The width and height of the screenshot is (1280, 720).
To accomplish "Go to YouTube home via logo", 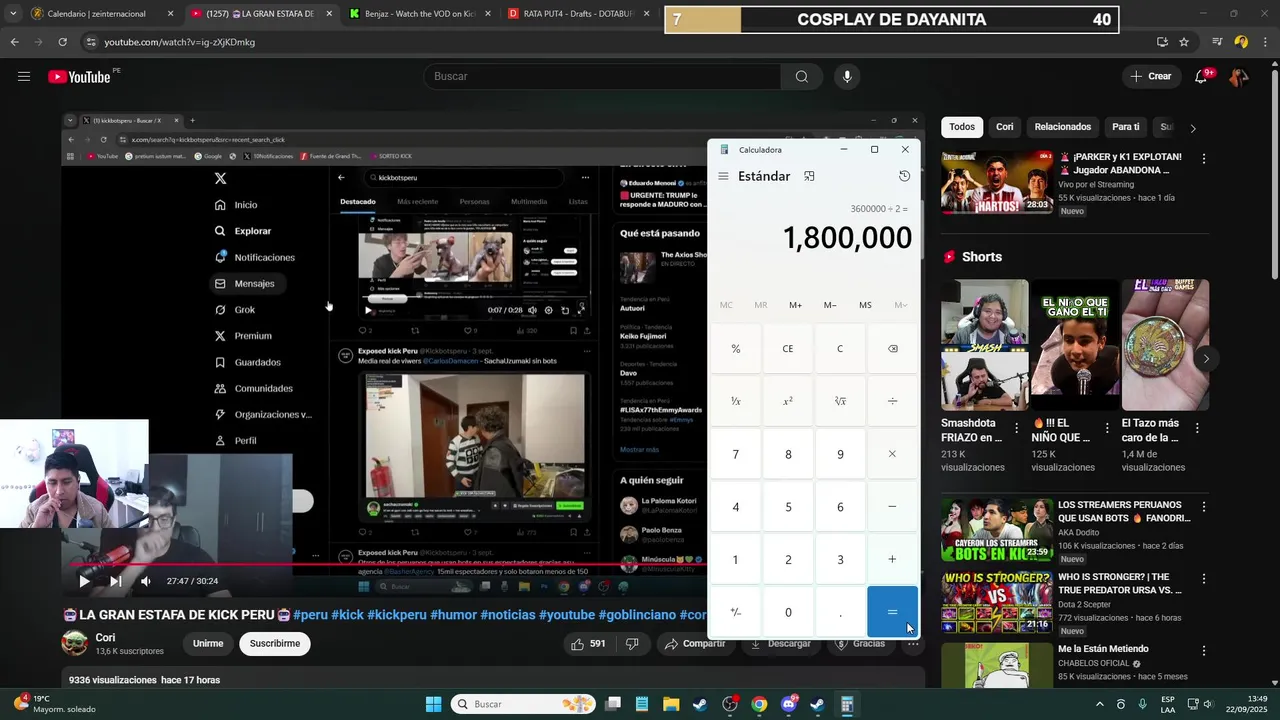I will [x=79, y=77].
